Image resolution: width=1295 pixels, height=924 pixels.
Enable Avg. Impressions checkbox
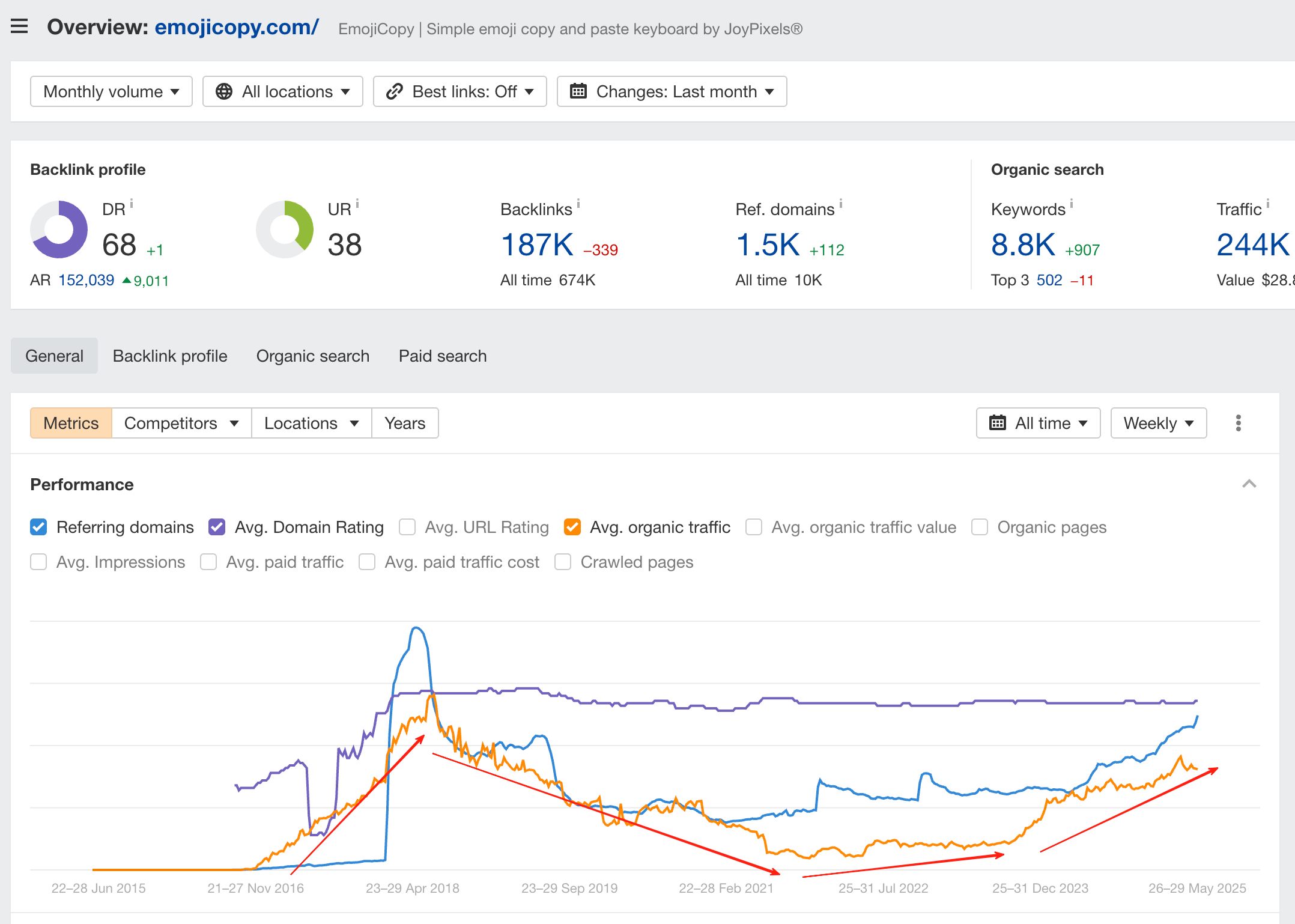[38, 562]
